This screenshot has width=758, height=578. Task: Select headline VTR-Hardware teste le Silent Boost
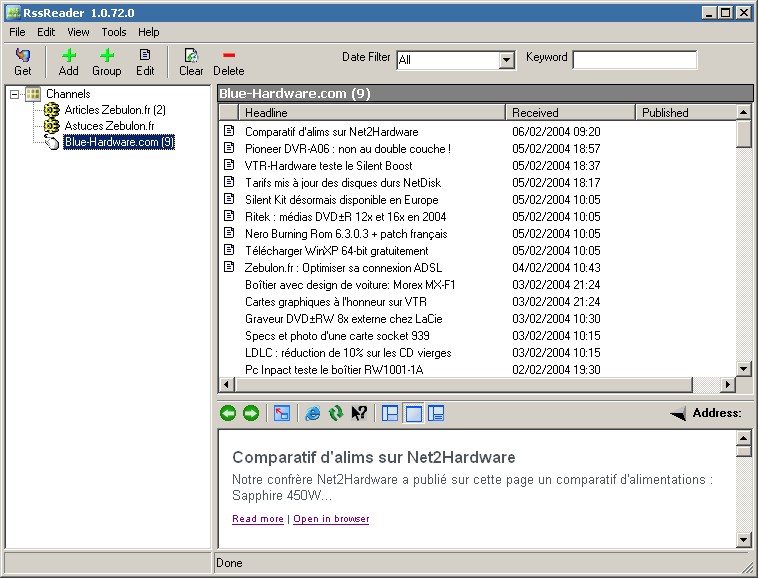coord(329,166)
